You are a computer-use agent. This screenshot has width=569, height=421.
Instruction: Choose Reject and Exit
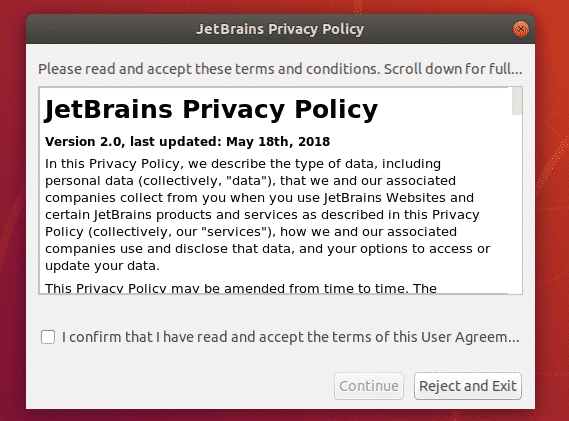[468, 386]
